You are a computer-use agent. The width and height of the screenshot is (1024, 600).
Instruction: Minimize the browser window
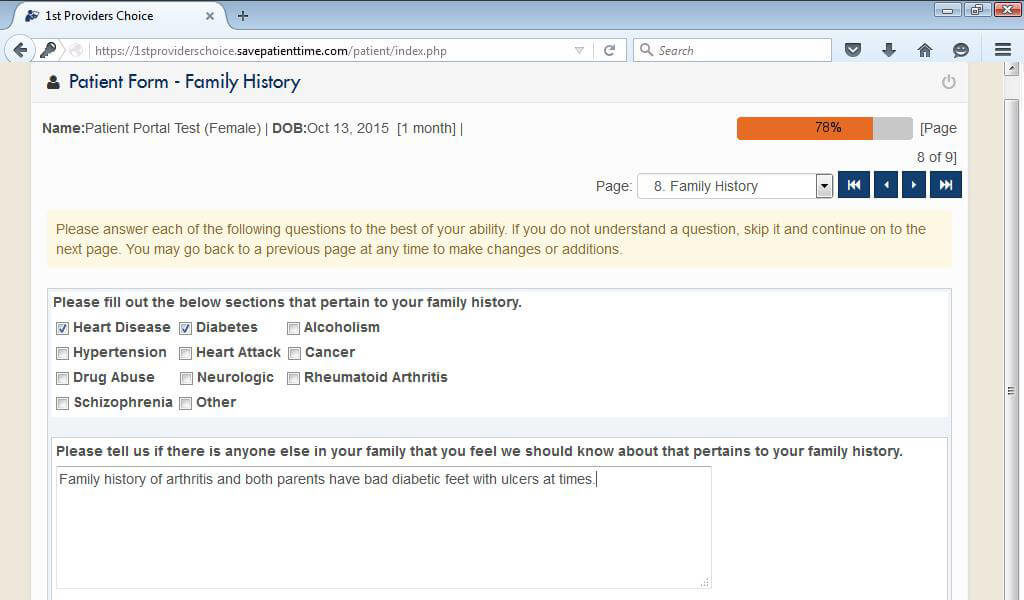point(947,10)
